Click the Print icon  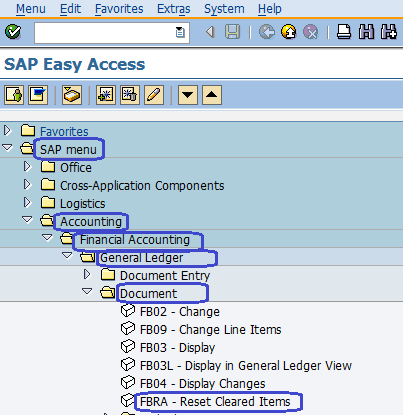point(344,32)
